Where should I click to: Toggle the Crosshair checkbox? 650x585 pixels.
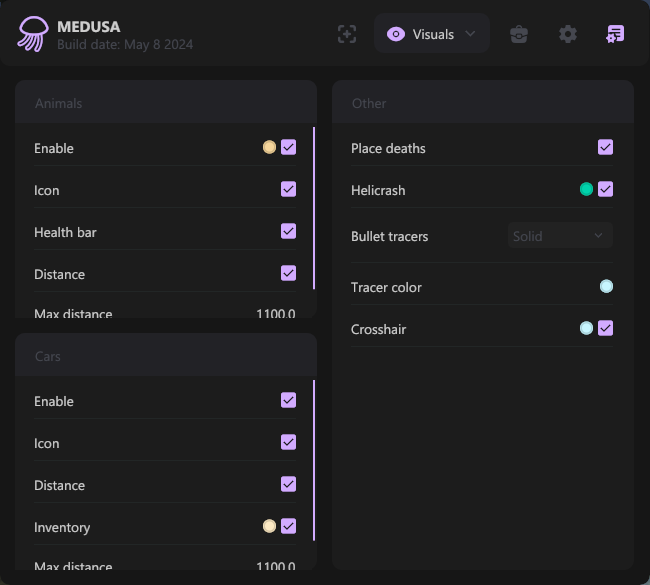(606, 328)
